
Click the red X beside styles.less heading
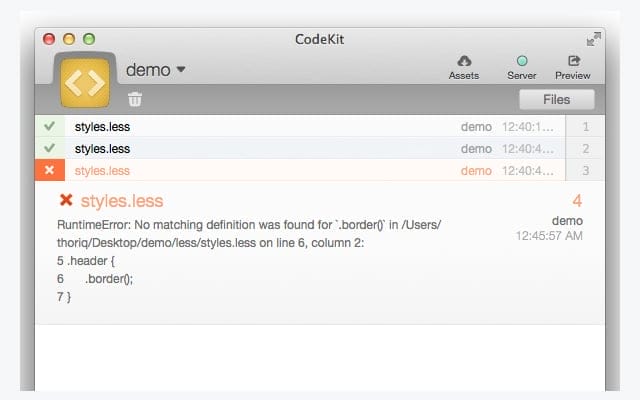point(66,201)
